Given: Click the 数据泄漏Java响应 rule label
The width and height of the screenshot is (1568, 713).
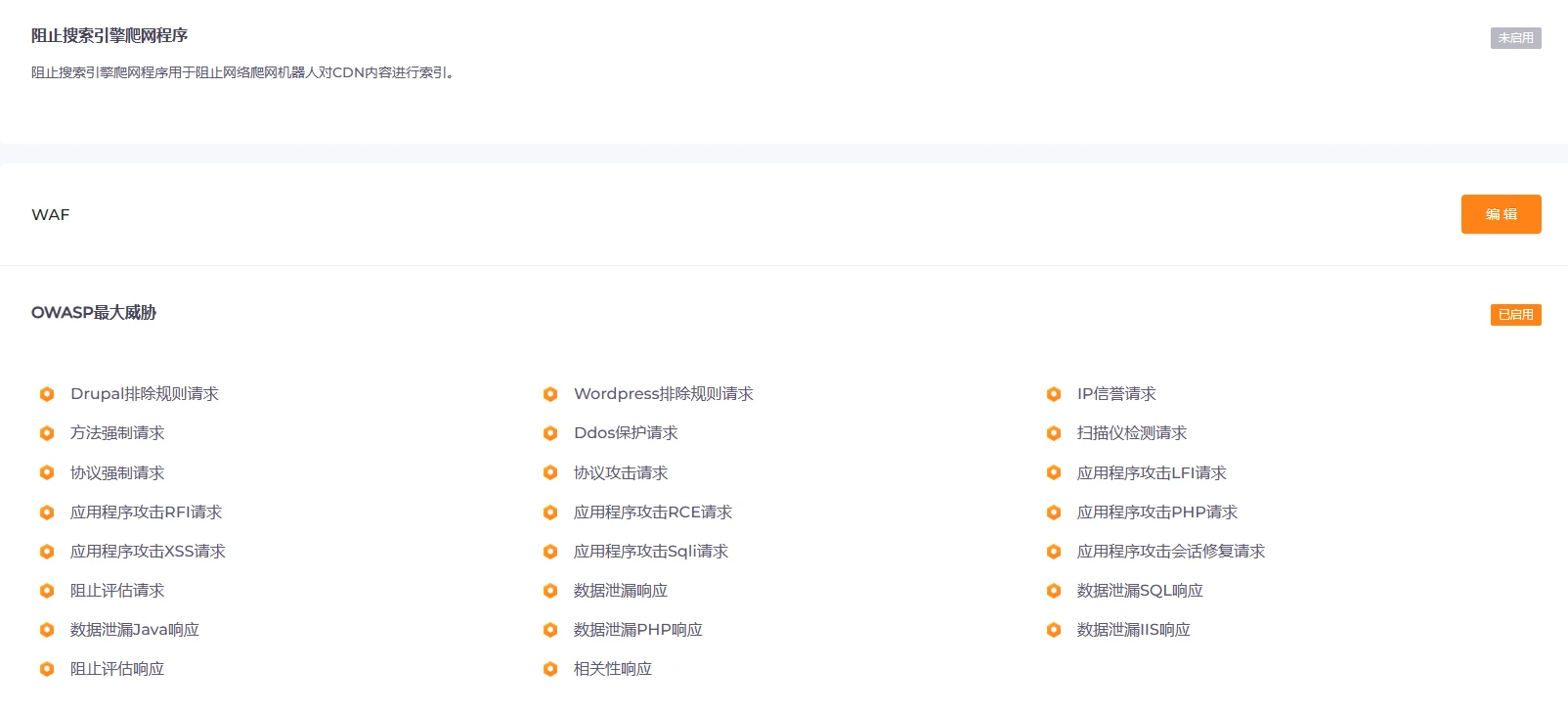Looking at the screenshot, I should click(x=134, y=630).
